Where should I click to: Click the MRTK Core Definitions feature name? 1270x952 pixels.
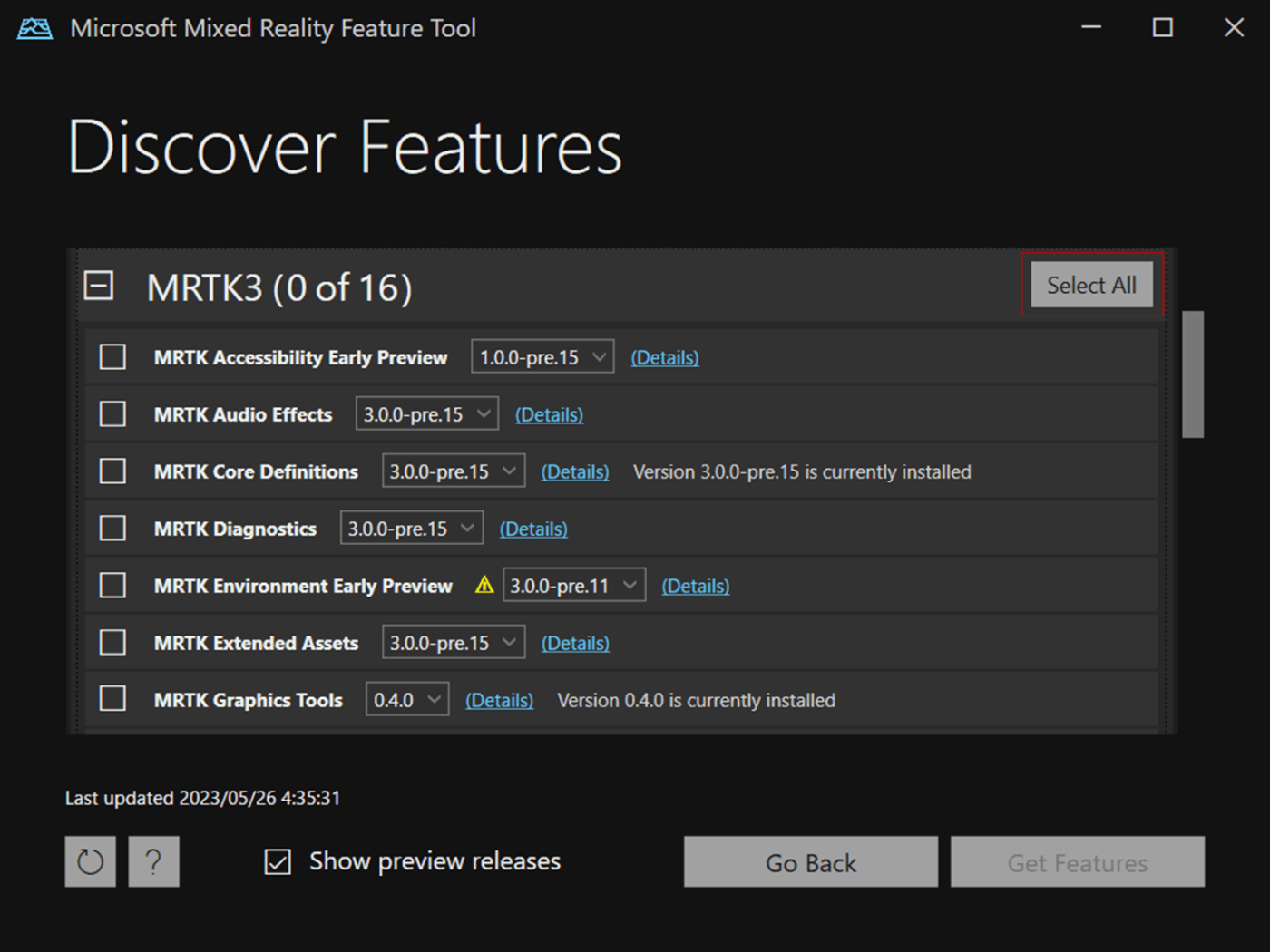point(256,471)
